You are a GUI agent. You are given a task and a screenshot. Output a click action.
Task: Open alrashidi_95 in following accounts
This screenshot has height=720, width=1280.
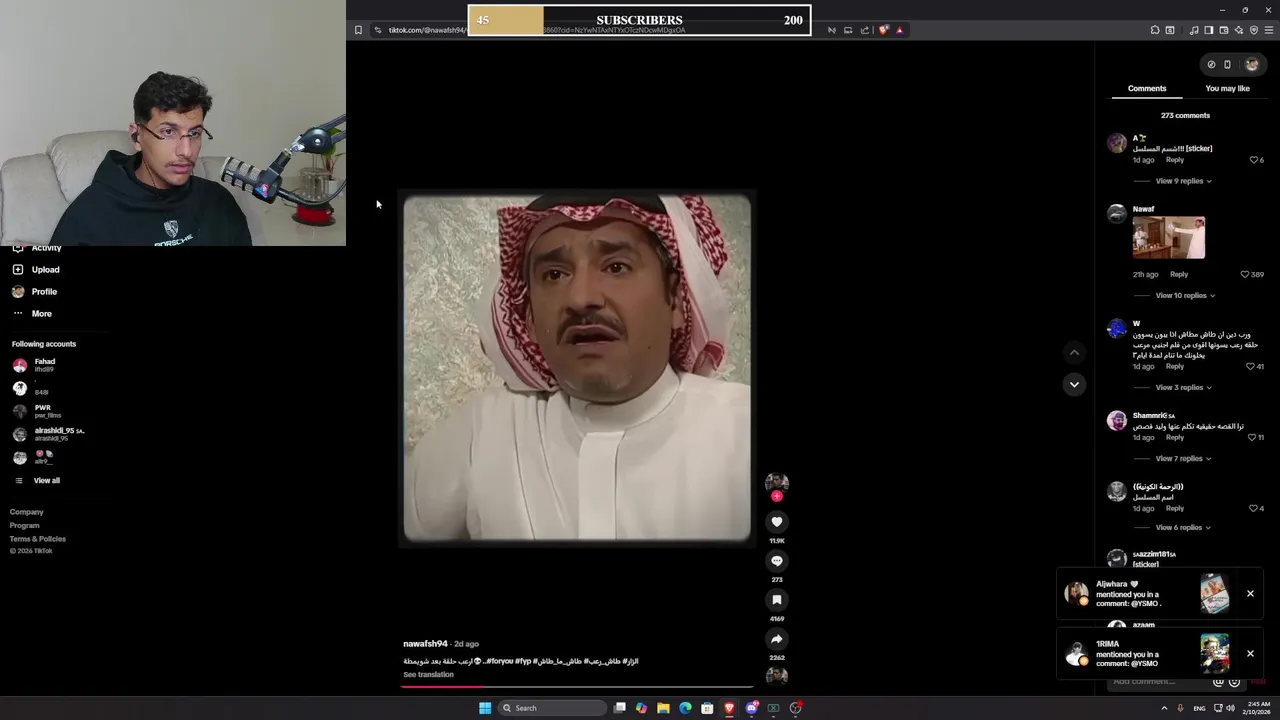[x=48, y=434]
